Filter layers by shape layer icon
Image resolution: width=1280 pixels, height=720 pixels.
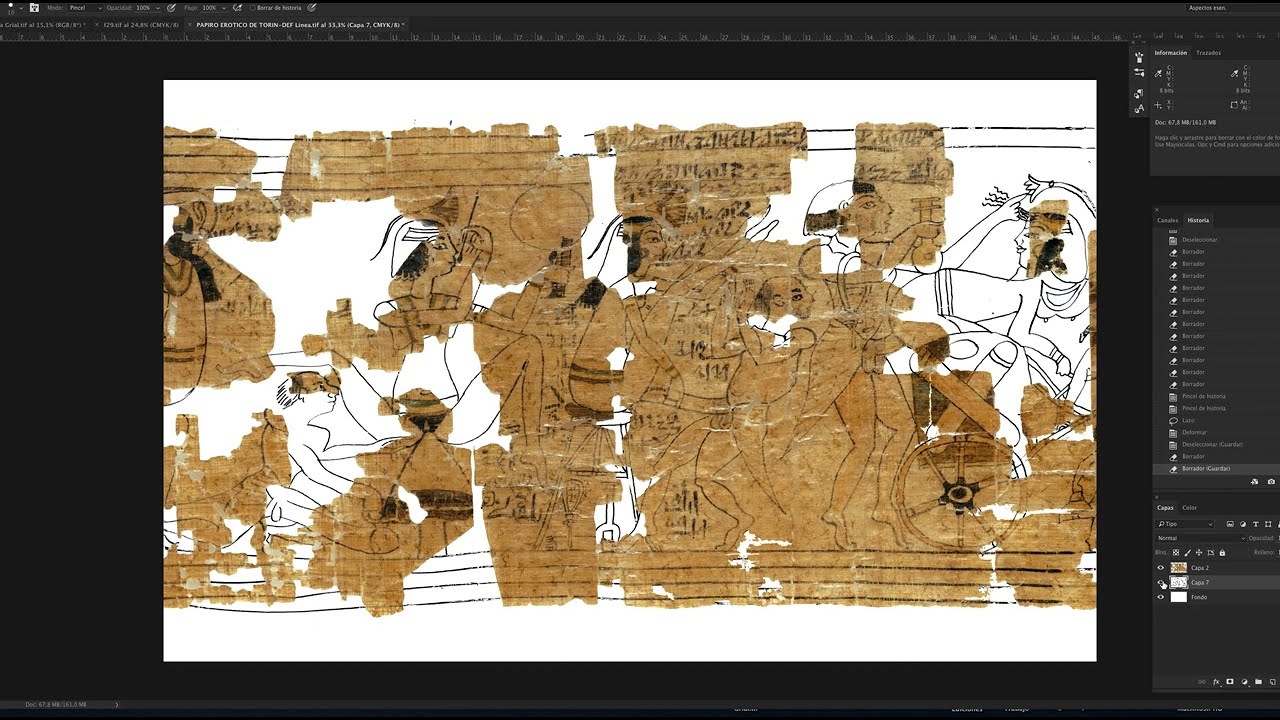1268,524
